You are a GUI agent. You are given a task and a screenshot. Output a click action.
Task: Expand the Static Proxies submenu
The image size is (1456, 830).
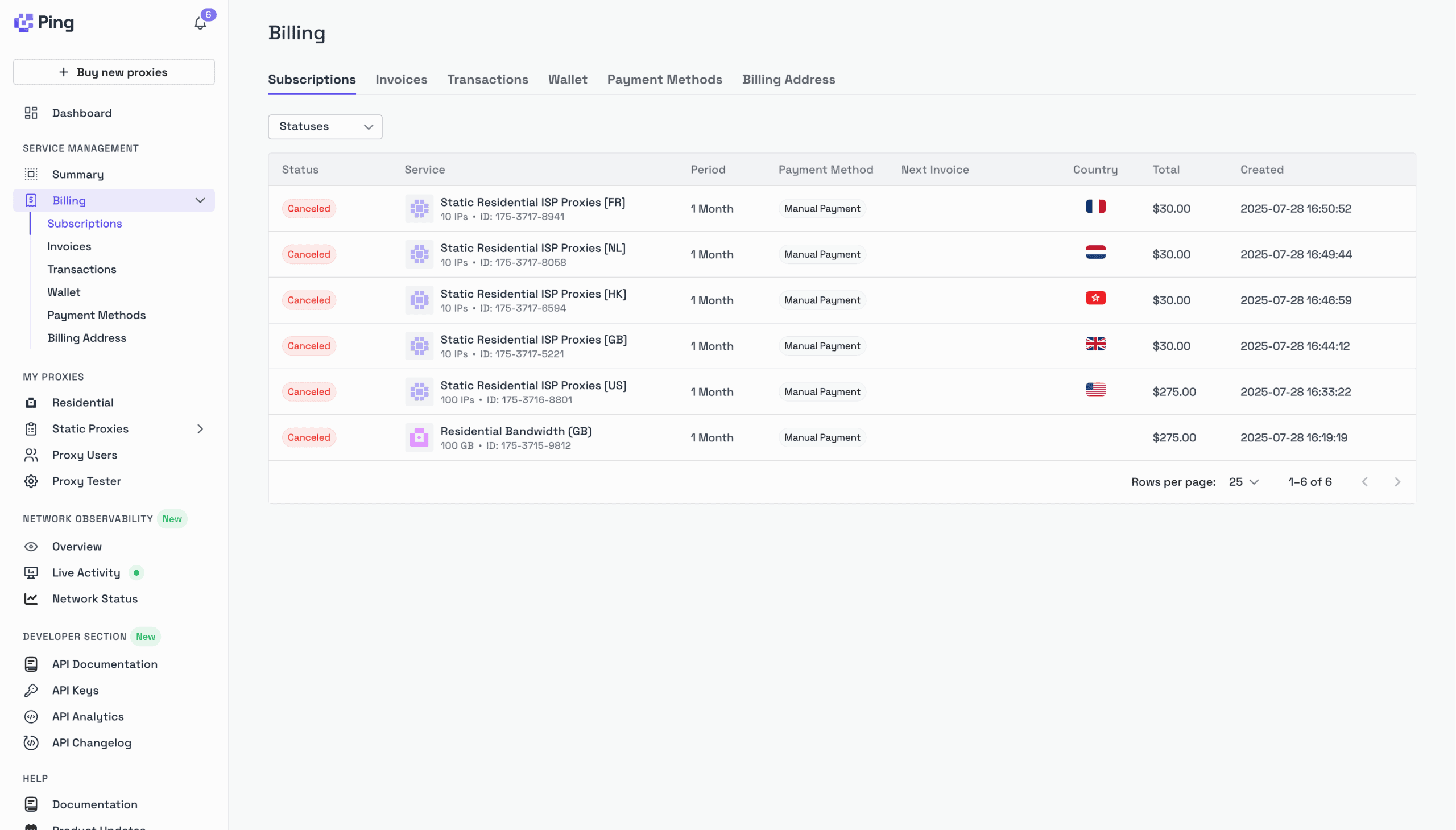200,429
